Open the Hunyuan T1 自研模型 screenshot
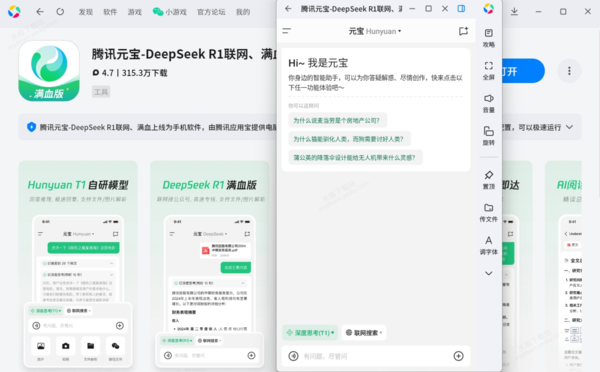Image resolution: width=600 pixels, height=372 pixels. [78, 266]
